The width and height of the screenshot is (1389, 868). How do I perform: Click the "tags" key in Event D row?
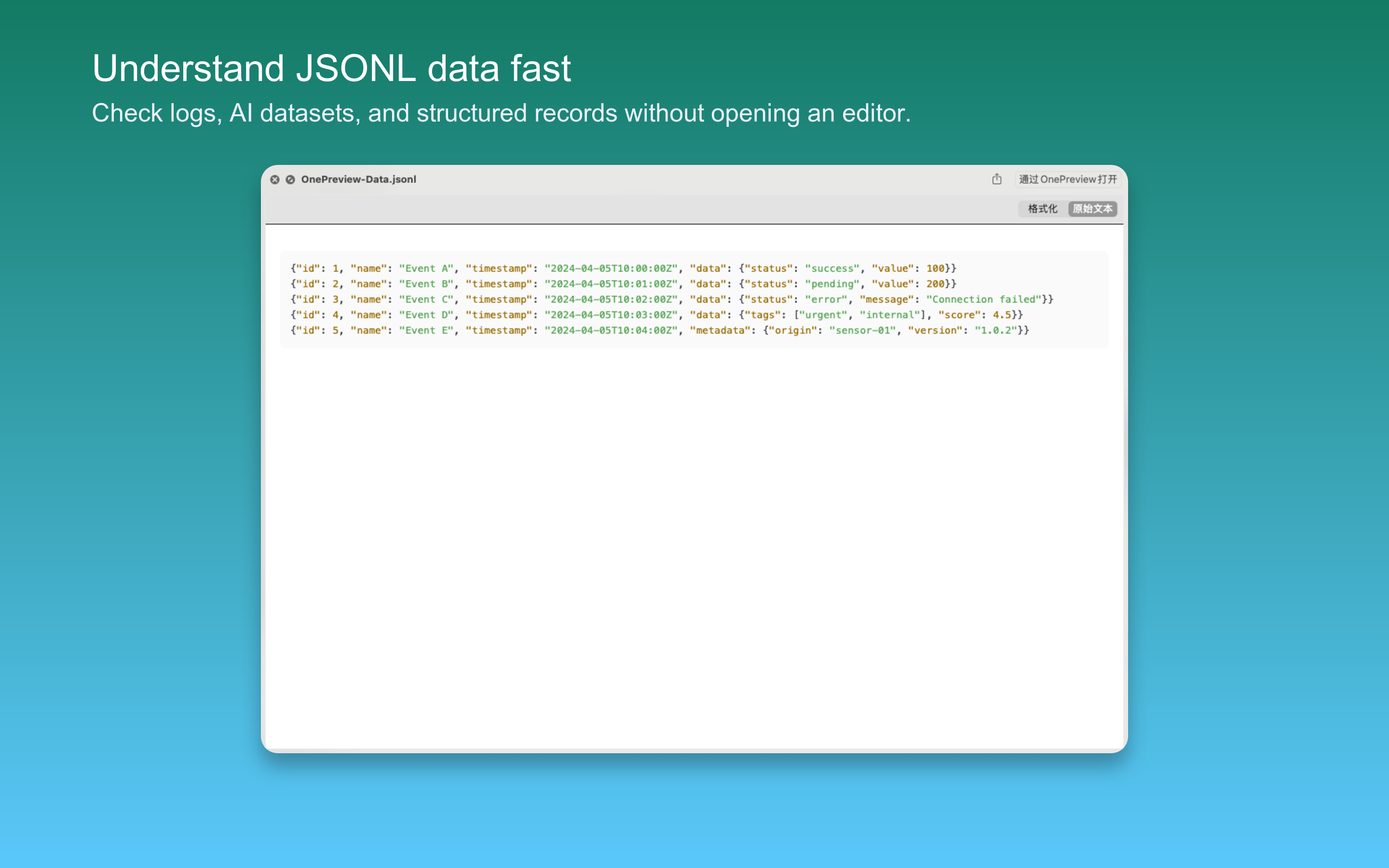(762, 314)
